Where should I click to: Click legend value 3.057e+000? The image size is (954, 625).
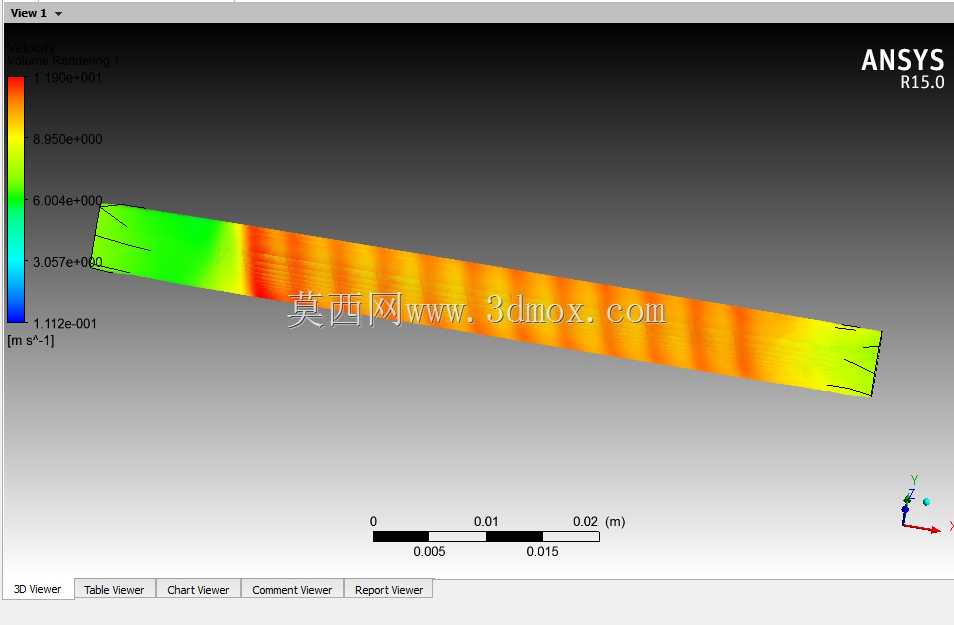tap(68, 262)
